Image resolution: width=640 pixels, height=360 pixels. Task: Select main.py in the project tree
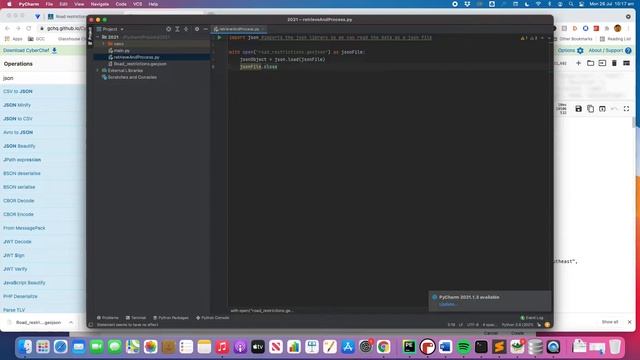[119, 51]
